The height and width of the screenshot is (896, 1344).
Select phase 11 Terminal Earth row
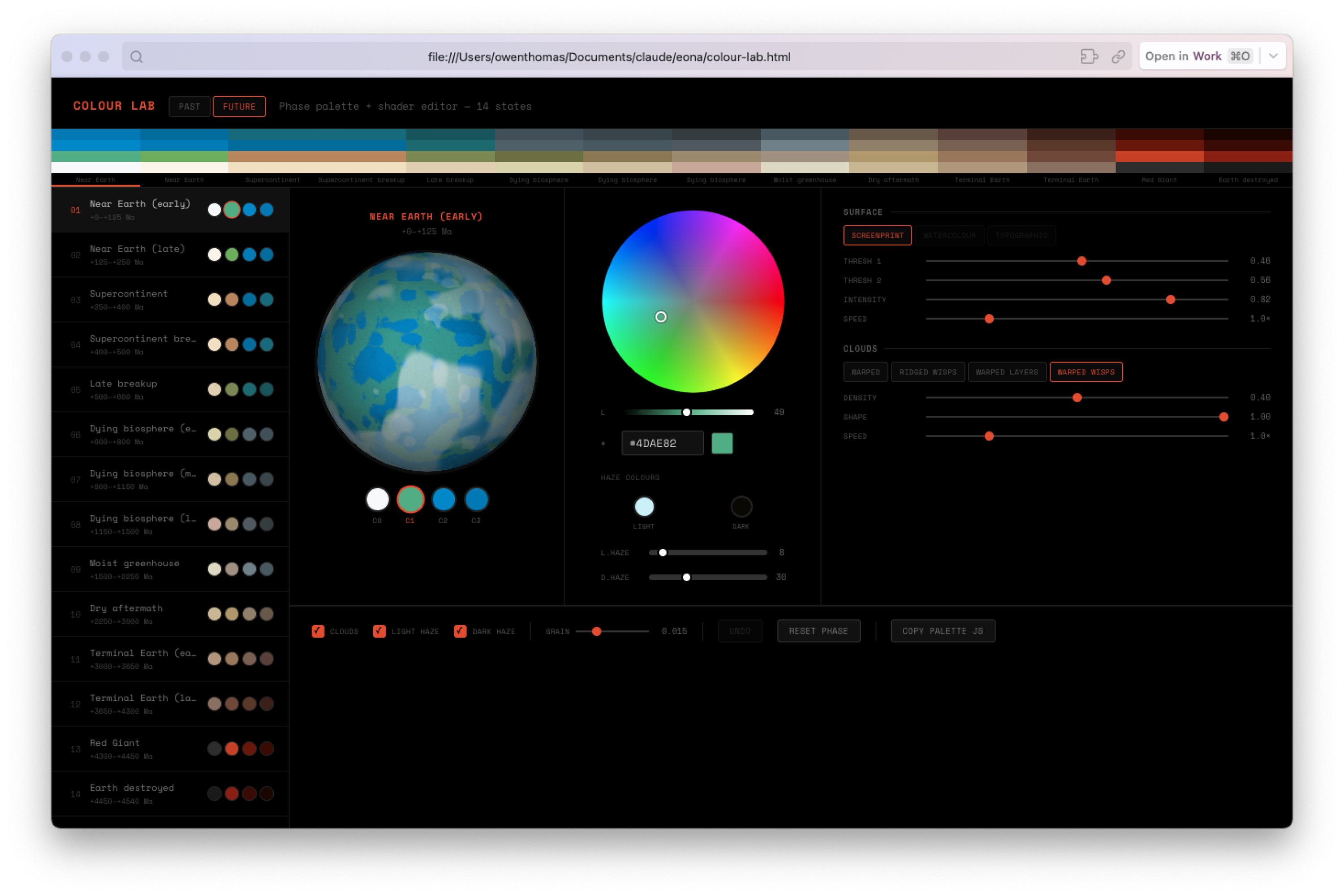(170, 659)
